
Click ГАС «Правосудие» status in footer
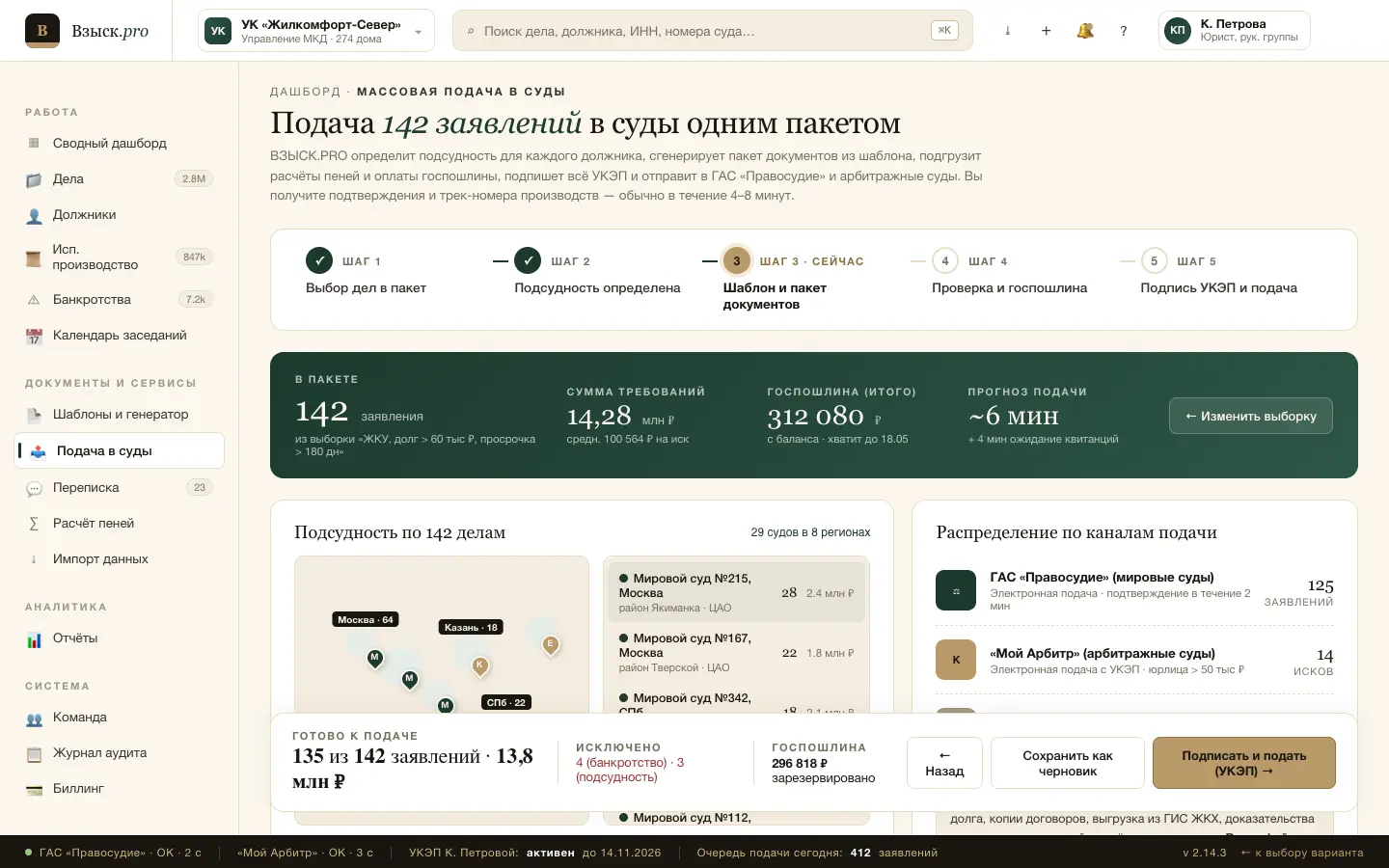click(x=113, y=853)
